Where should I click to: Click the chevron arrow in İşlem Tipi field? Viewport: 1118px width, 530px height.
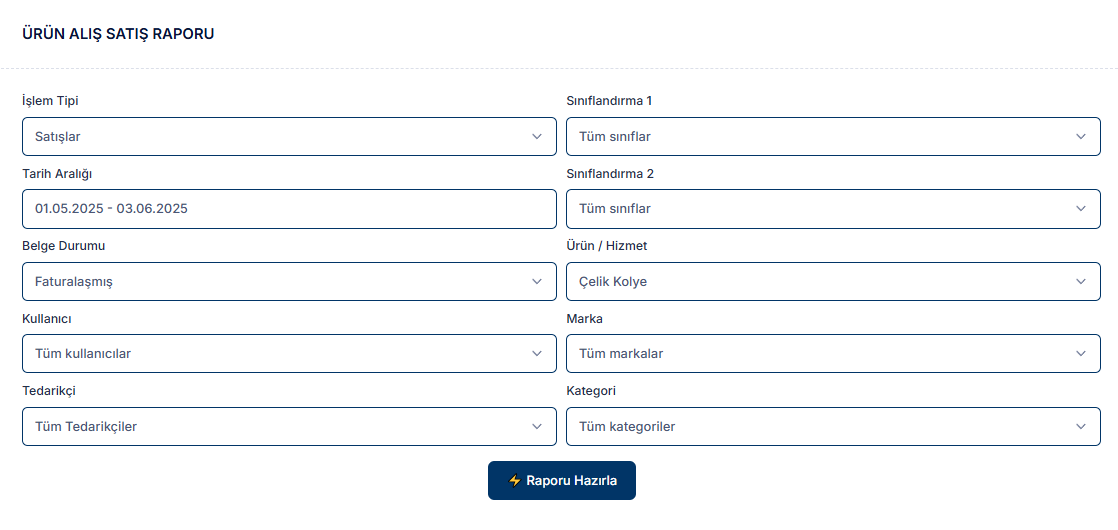point(537,137)
